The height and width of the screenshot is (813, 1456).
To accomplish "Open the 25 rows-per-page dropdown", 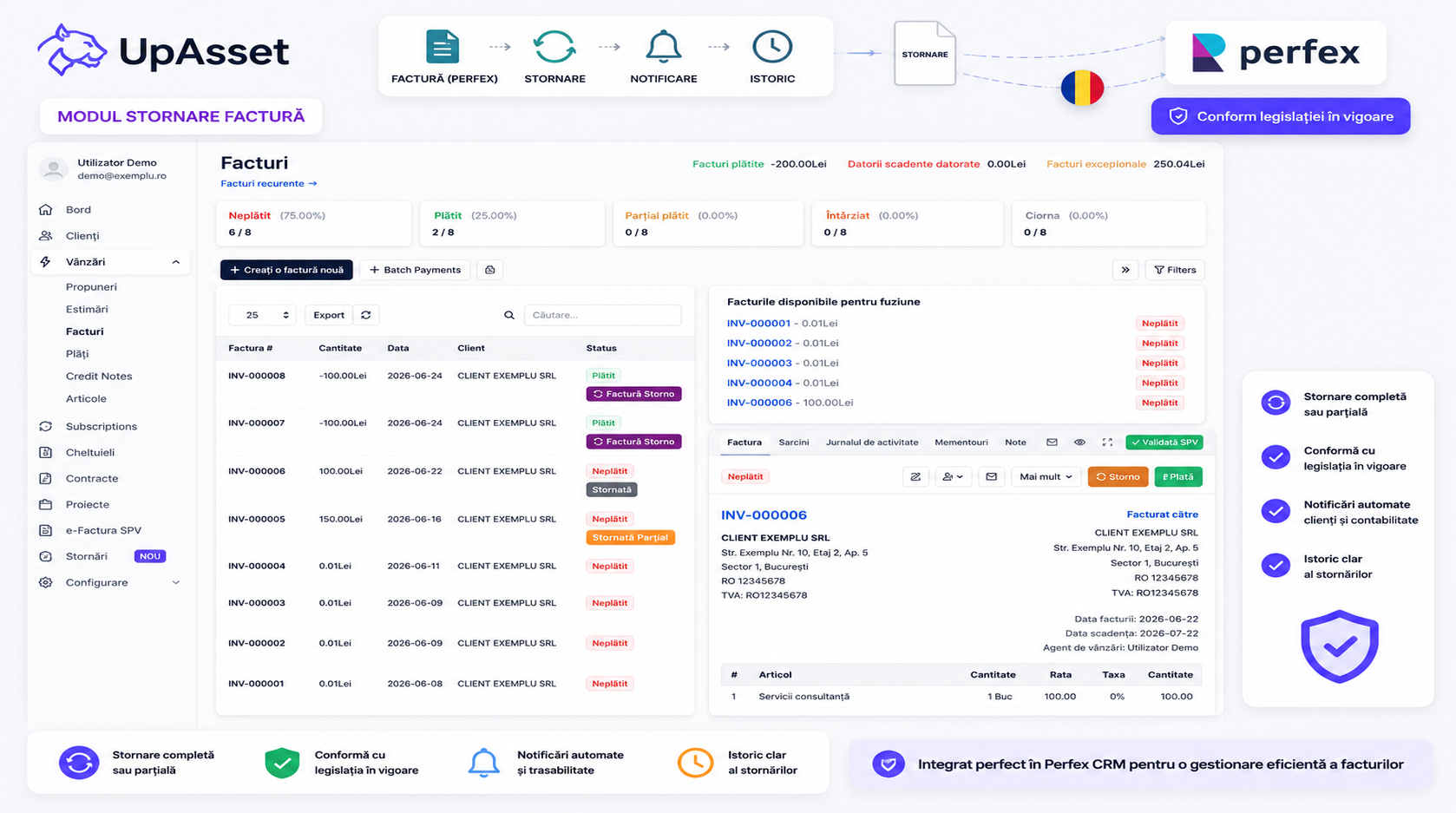I will (262, 315).
